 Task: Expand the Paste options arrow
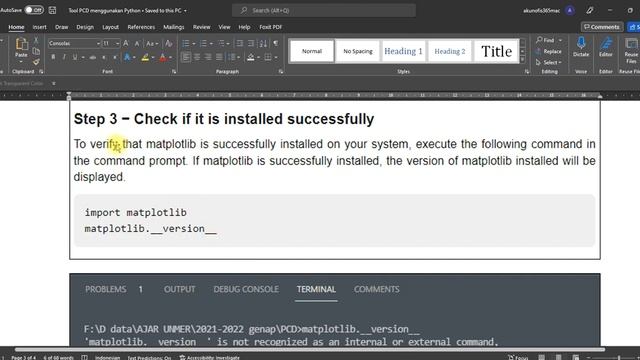[x=21, y=62]
